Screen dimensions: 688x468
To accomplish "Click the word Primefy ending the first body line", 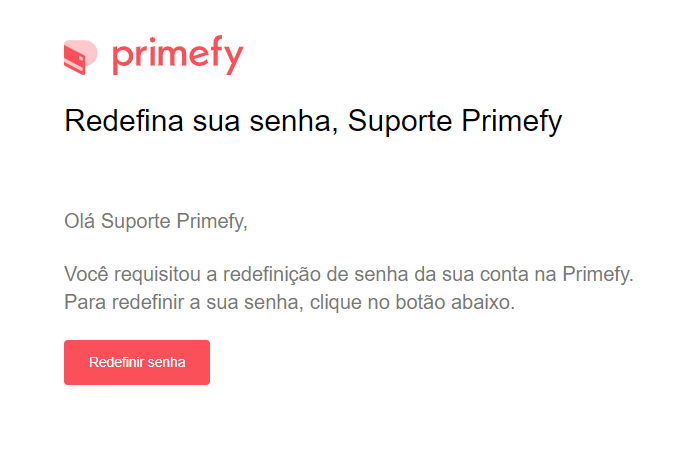I will (x=598, y=275).
